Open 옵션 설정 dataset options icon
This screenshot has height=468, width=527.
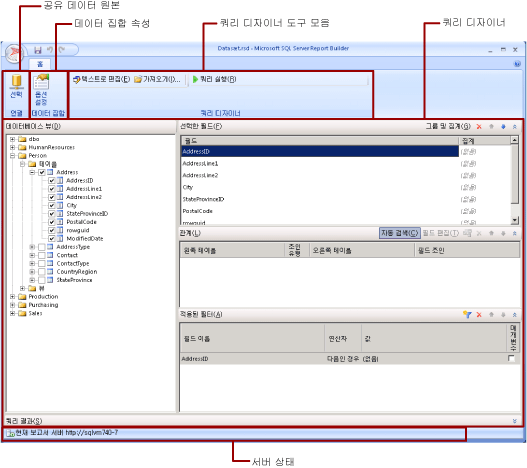pos(41,89)
